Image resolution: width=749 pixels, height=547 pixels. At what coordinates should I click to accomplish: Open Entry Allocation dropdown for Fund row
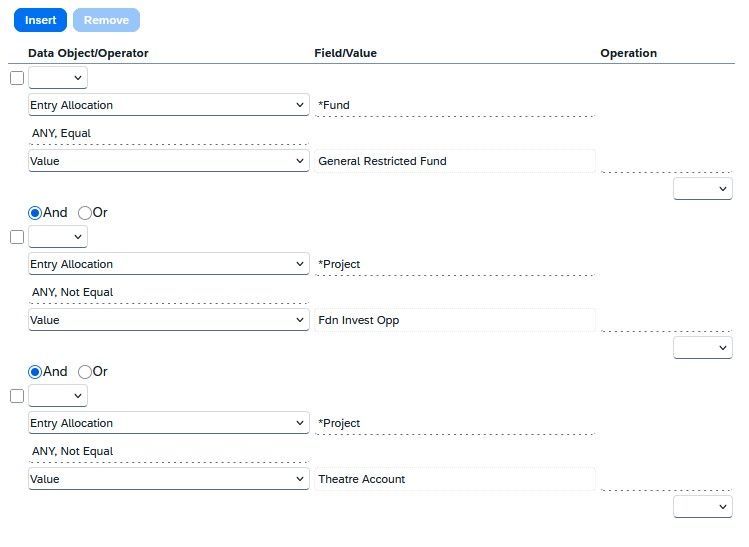[x=169, y=105]
